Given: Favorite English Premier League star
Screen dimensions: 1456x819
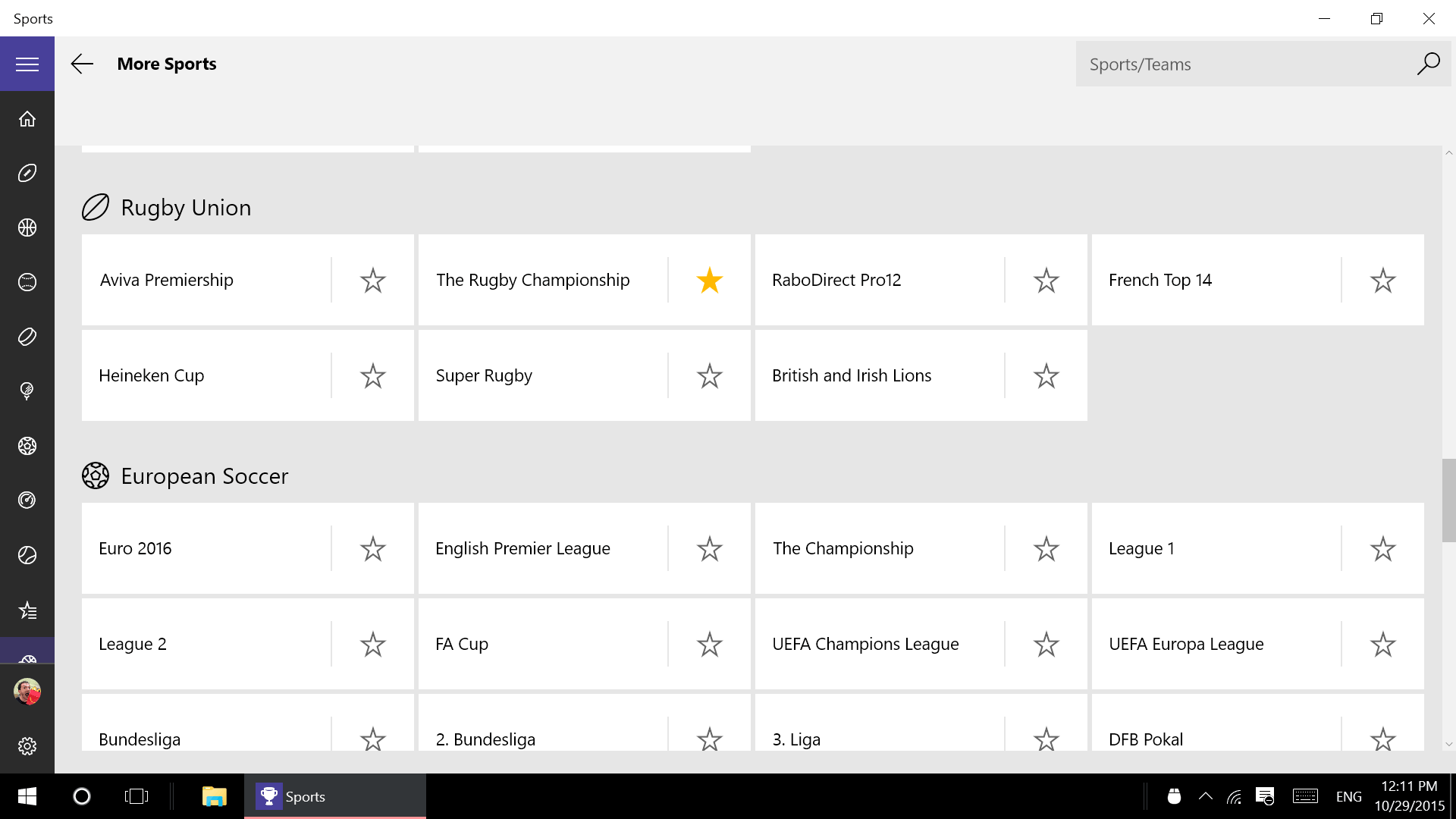Looking at the screenshot, I should click(710, 549).
